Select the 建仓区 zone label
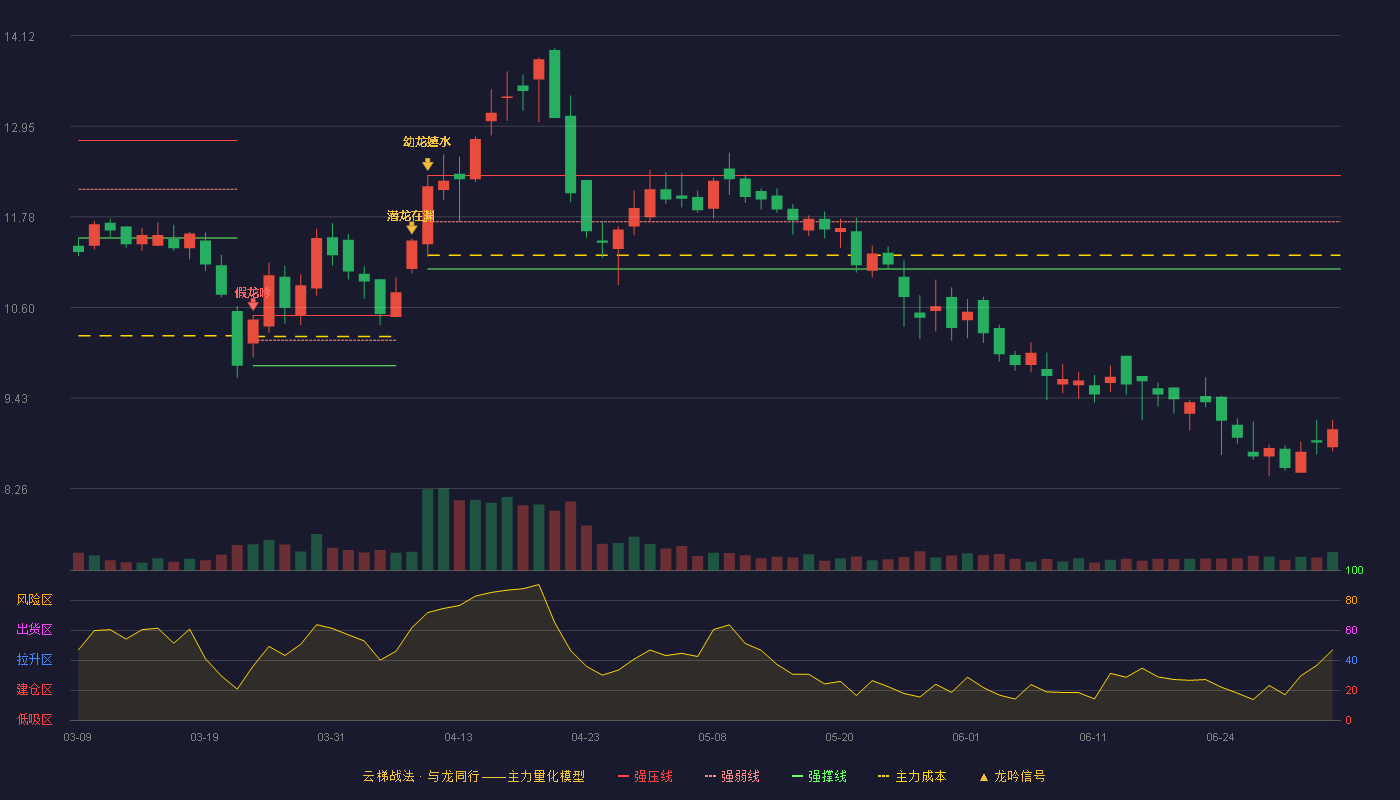1400x800 pixels. point(34,690)
